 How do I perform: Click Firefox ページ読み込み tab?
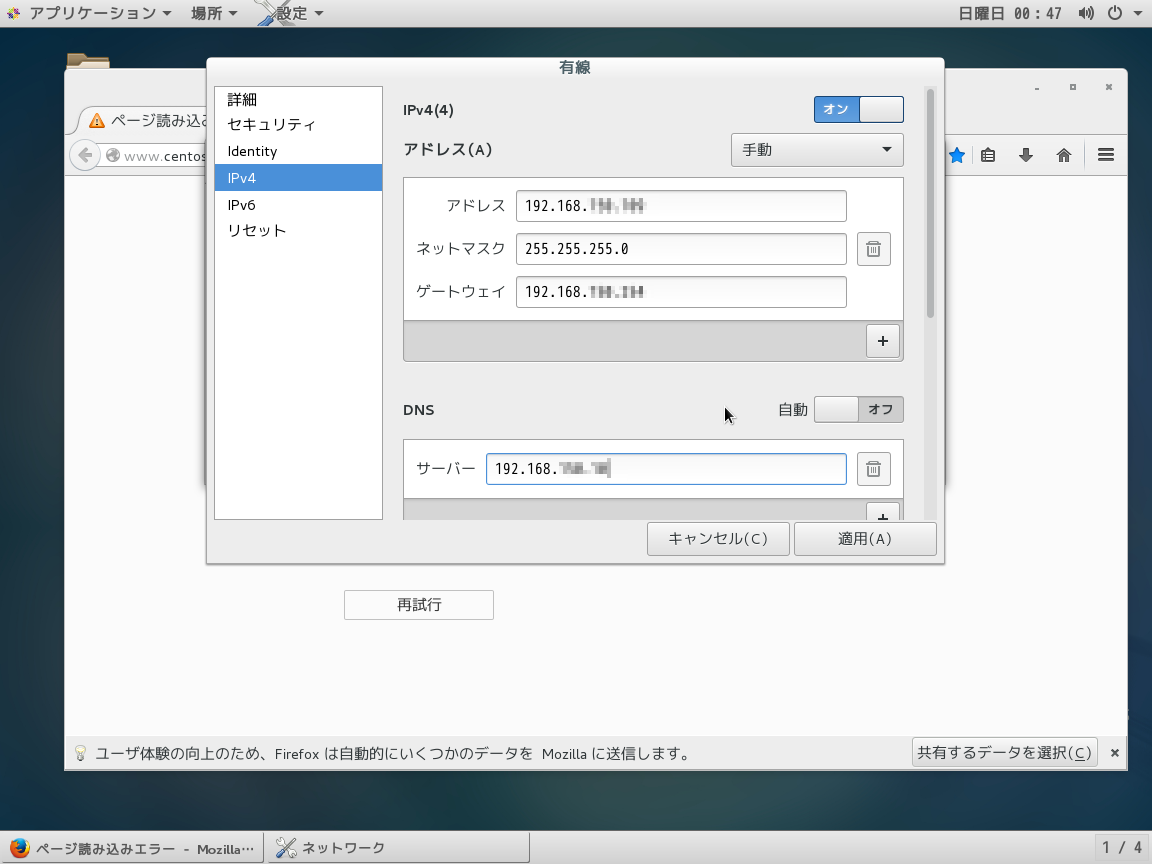point(143,120)
